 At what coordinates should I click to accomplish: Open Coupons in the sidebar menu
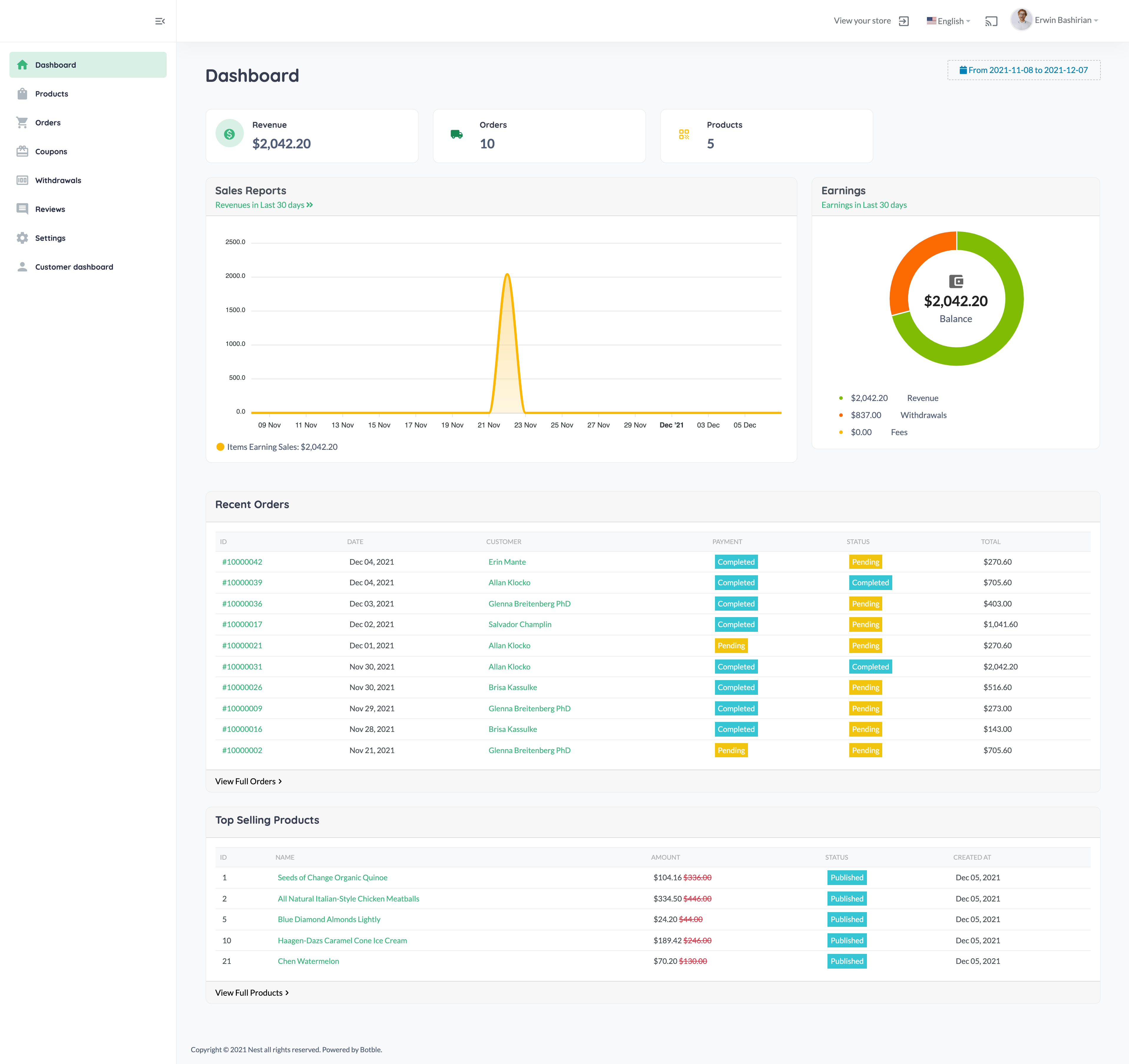coord(88,152)
